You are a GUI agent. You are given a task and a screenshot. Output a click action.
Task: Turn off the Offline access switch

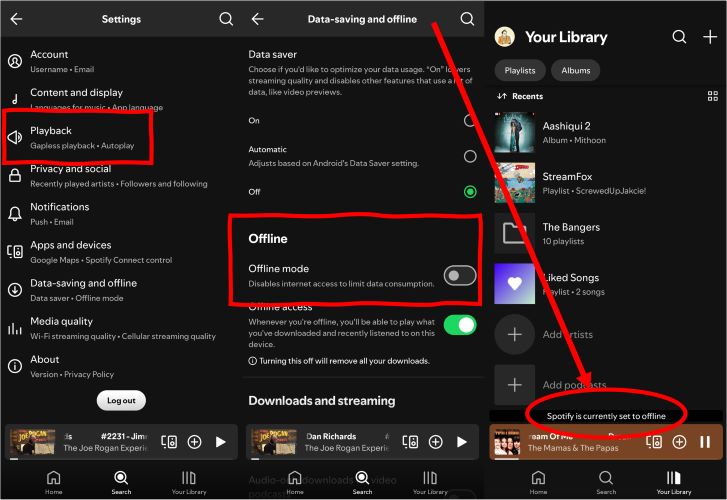459,325
